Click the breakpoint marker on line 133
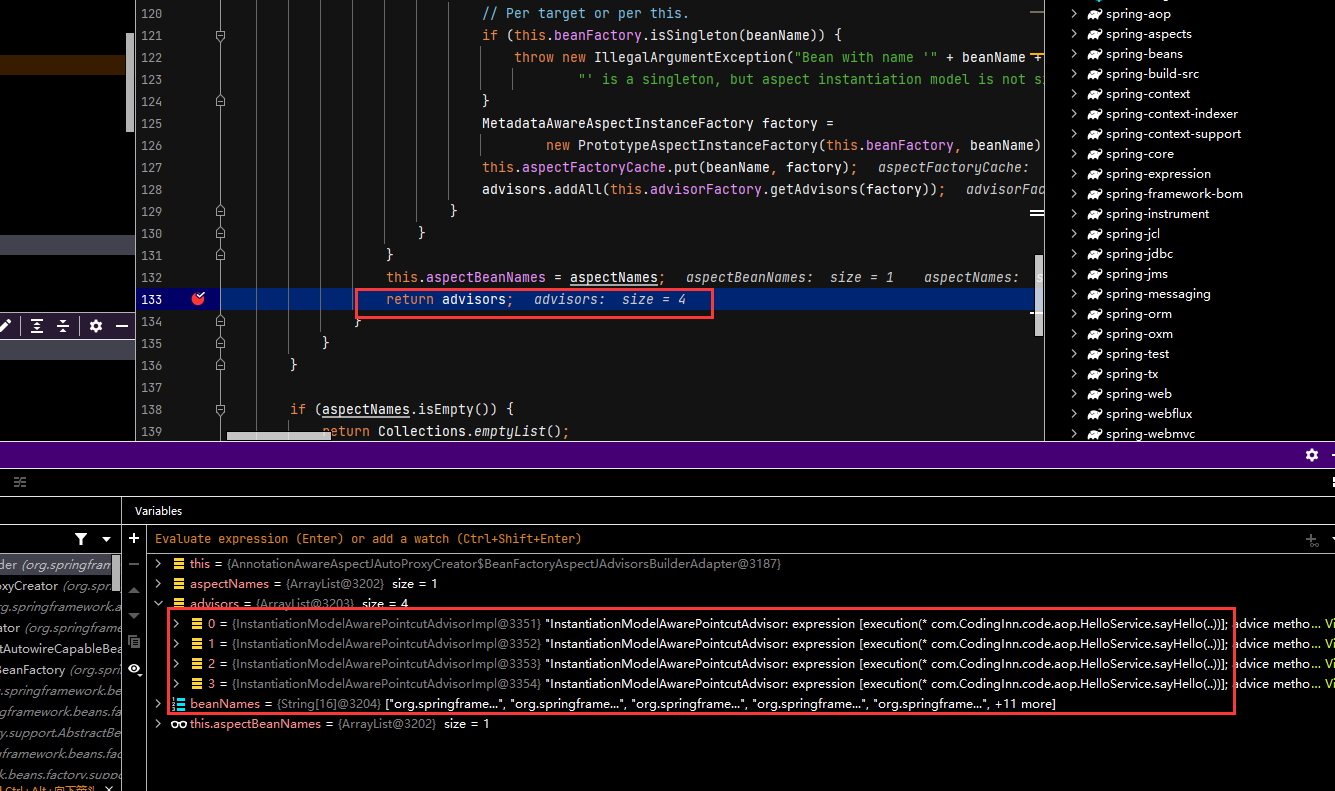Image resolution: width=1335 pixels, height=791 pixels. pos(198,299)
